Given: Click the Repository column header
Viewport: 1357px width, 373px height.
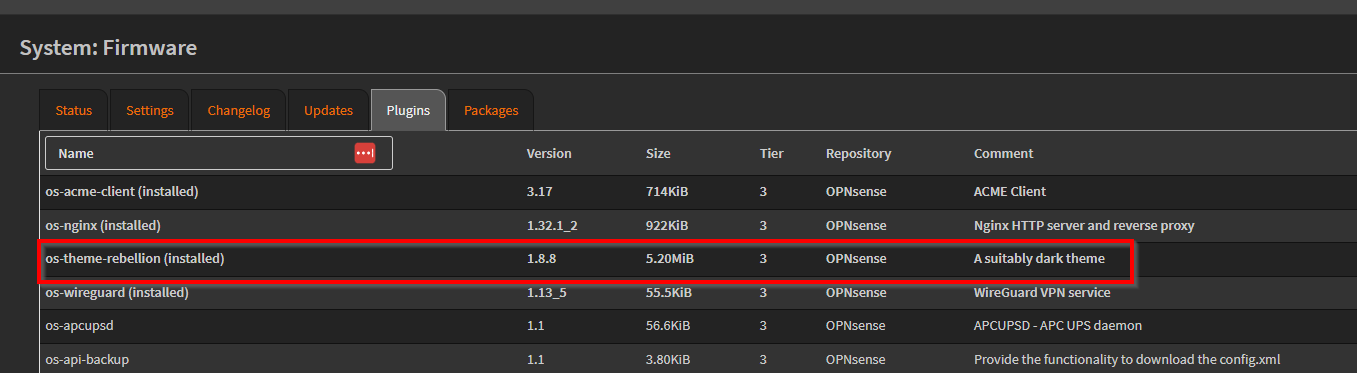Looking at the screenshot, I should 858,154.
